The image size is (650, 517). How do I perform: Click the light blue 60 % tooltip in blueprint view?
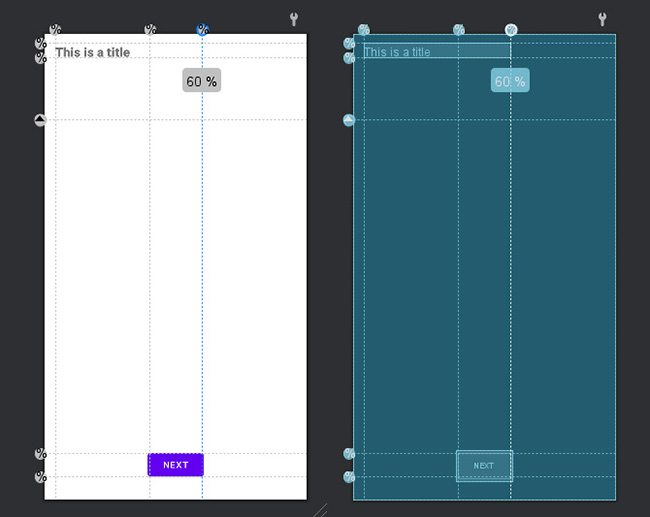510,80
